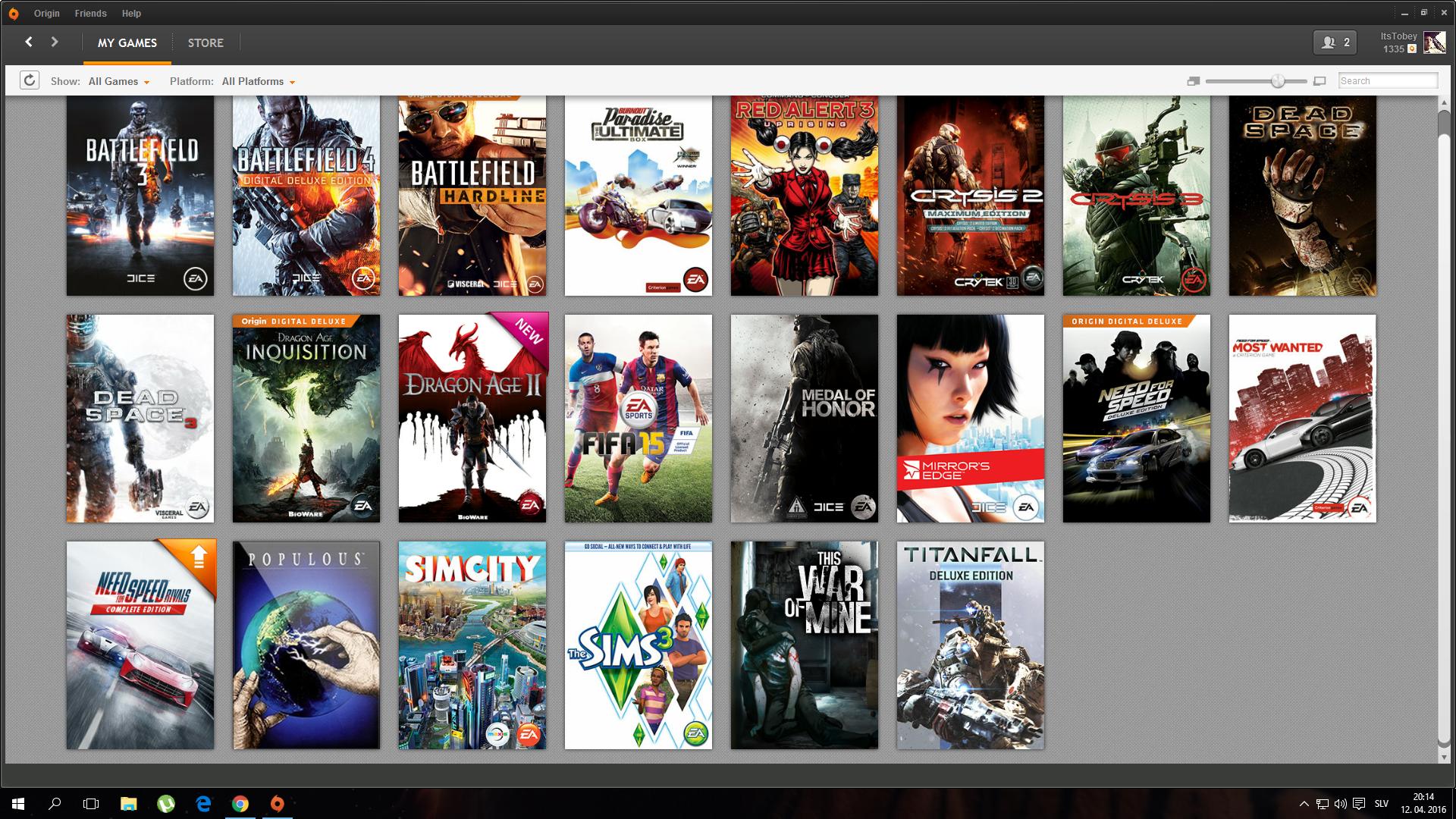Click the scrollbar down arrow
Viewport: 1456px width, 819px height.
[x=1444, y=756]
